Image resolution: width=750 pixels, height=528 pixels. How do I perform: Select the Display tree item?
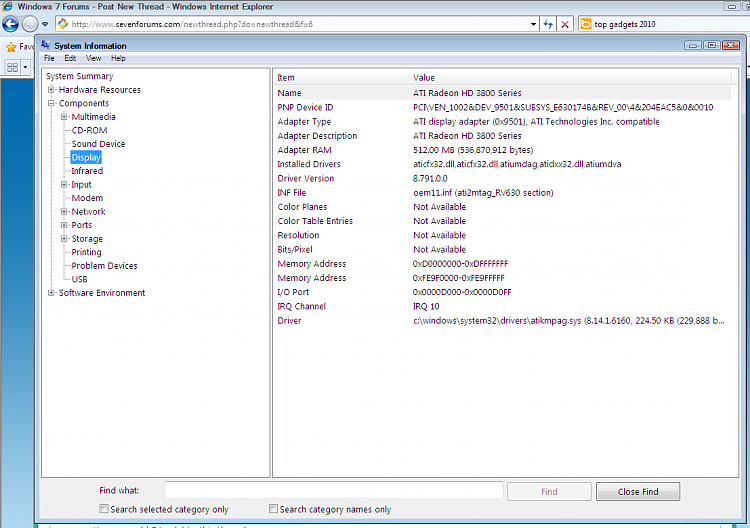pyautogui.click(x=86, y=157)
